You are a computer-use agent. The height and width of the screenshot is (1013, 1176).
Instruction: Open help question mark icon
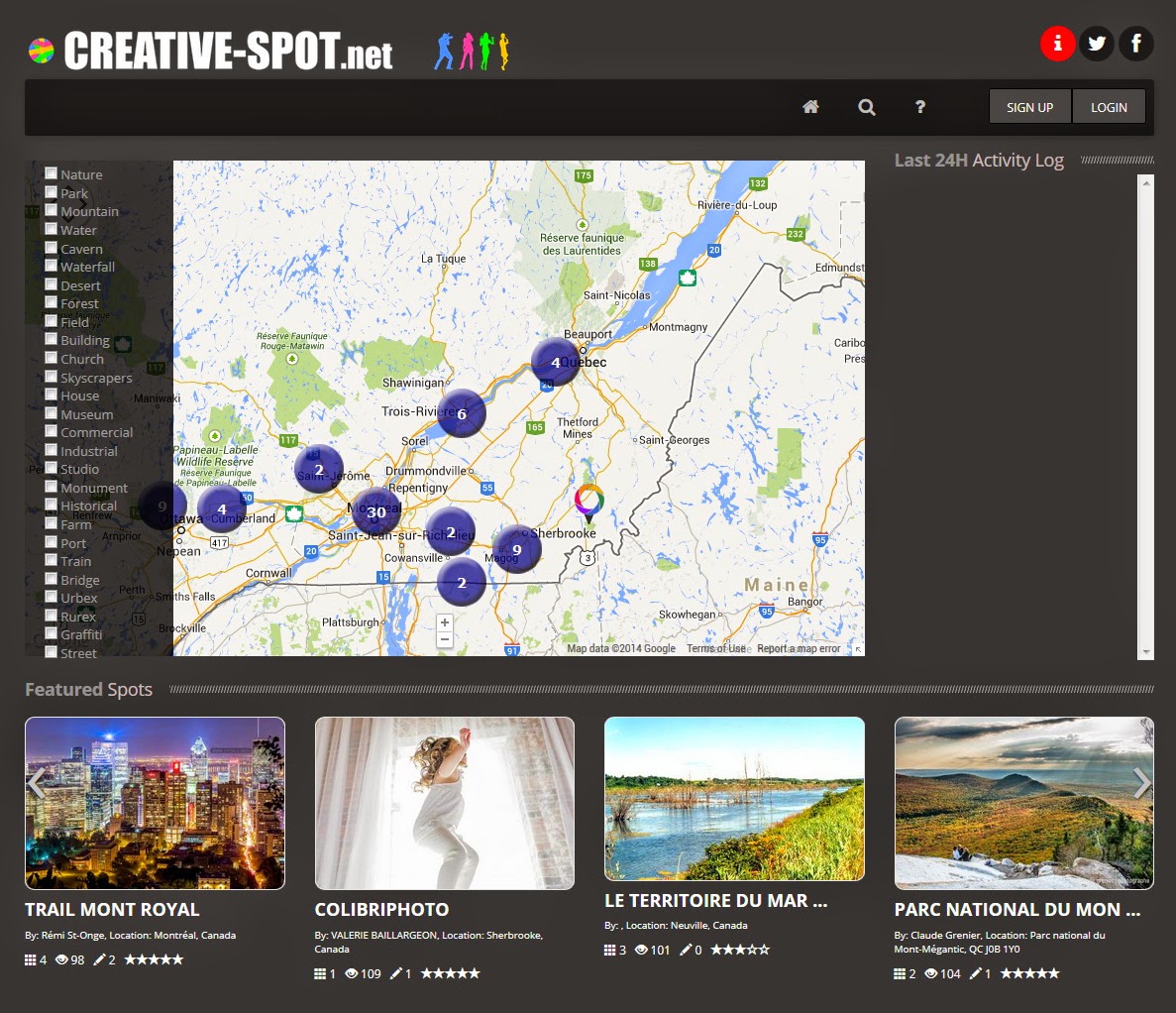pos(920,106)
